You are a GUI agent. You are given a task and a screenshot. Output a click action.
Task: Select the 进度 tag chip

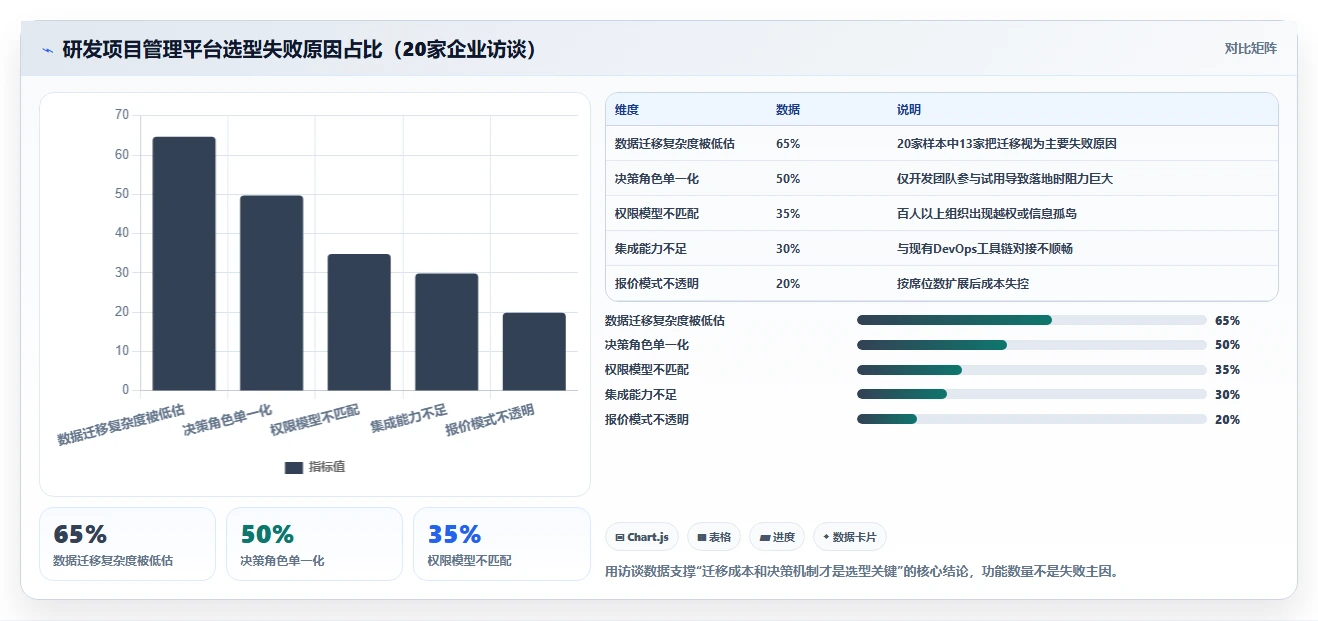777,537
